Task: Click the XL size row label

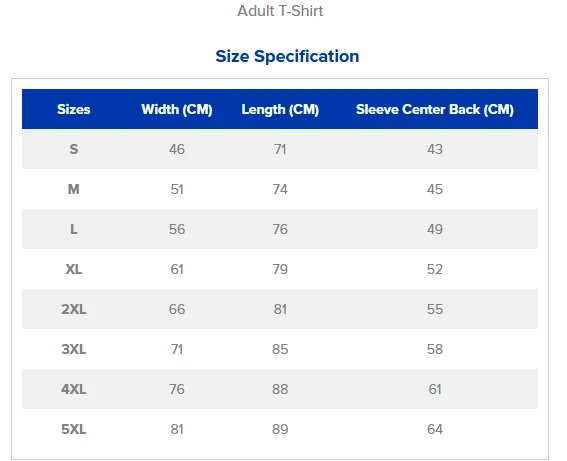Action: click(73, 269)
